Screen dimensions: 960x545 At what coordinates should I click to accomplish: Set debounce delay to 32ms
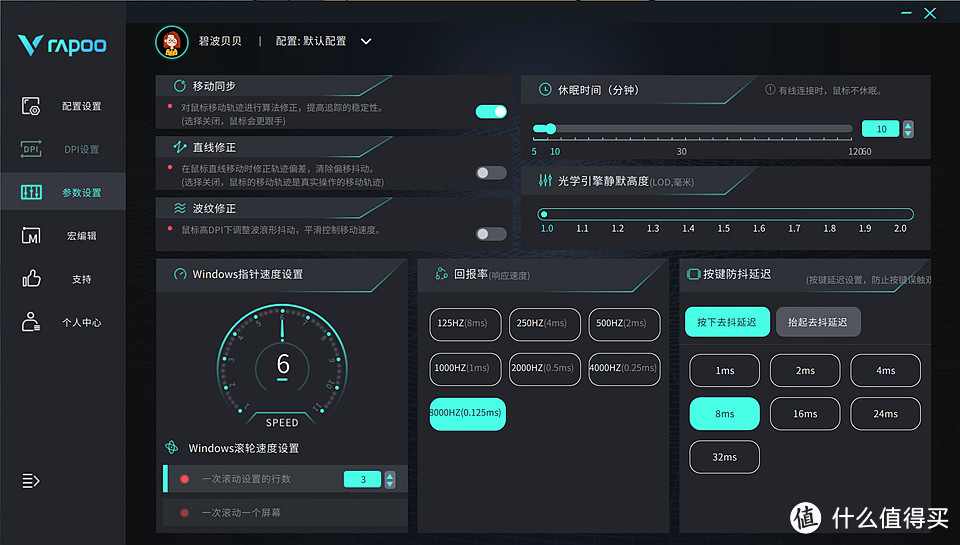click(x=724, y=457)
